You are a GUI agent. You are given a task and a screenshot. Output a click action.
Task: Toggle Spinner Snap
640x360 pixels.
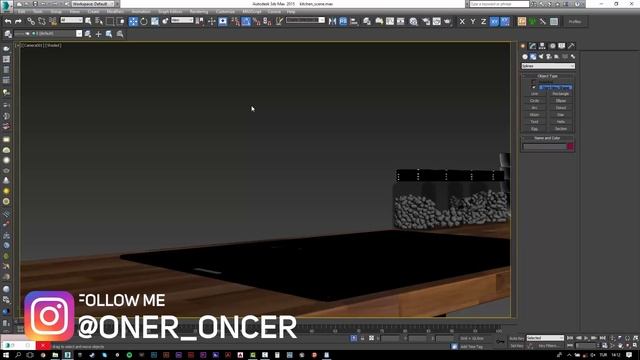tap(267, 21)
